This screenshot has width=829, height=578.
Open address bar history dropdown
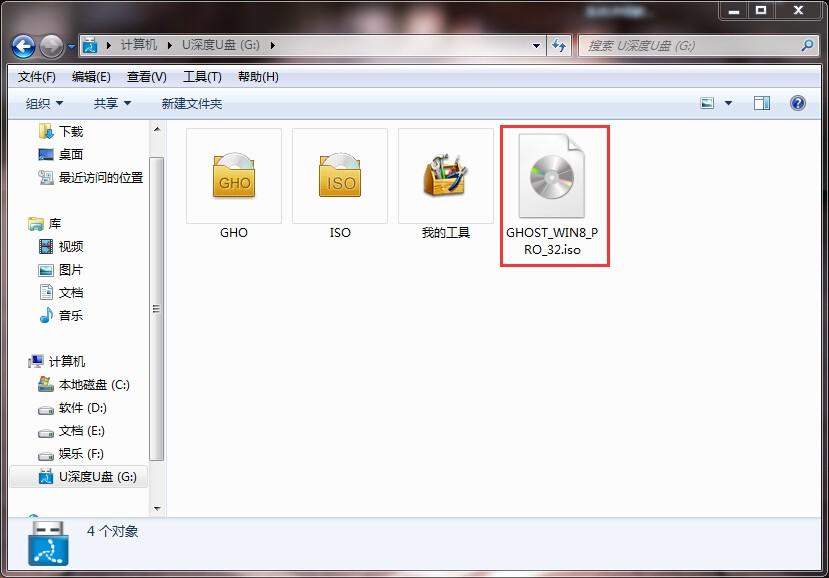[x=536, y=45]
